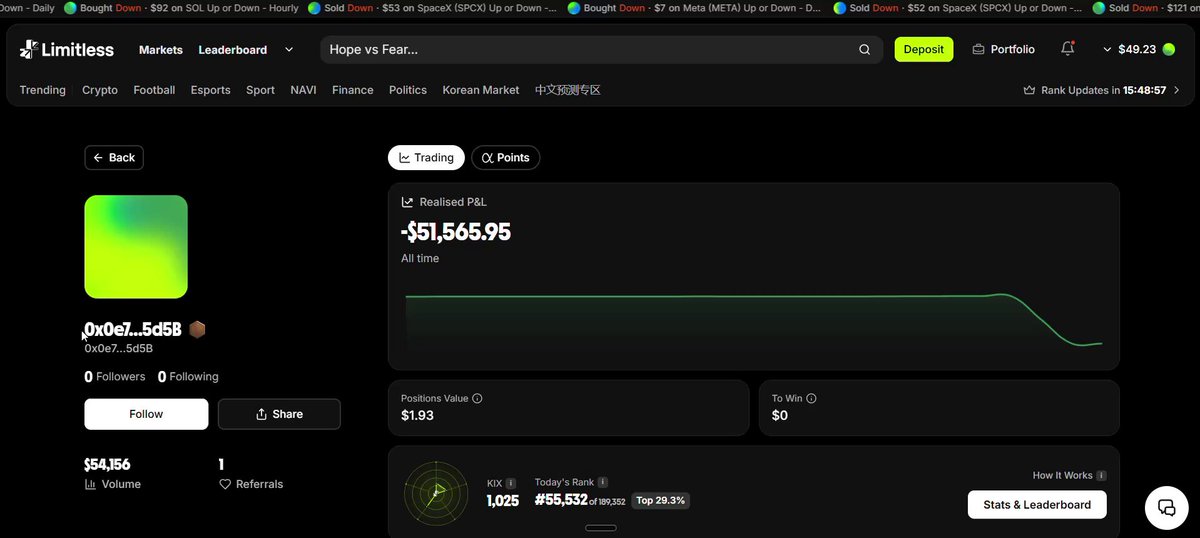Viewport: 1200px width, 538px height.
Task: Click the P&L line chart
Action: click(x=753, y=320)
